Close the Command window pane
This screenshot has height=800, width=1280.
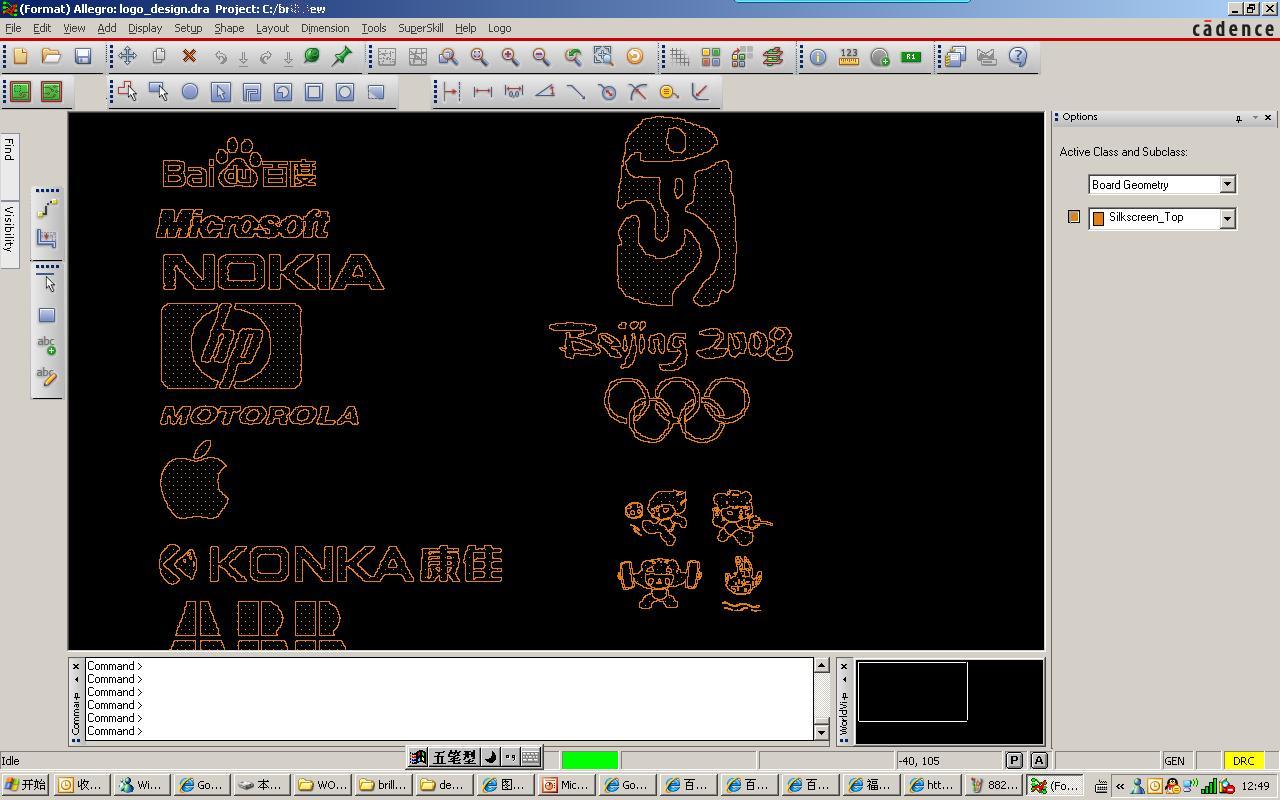click(76, 666)
